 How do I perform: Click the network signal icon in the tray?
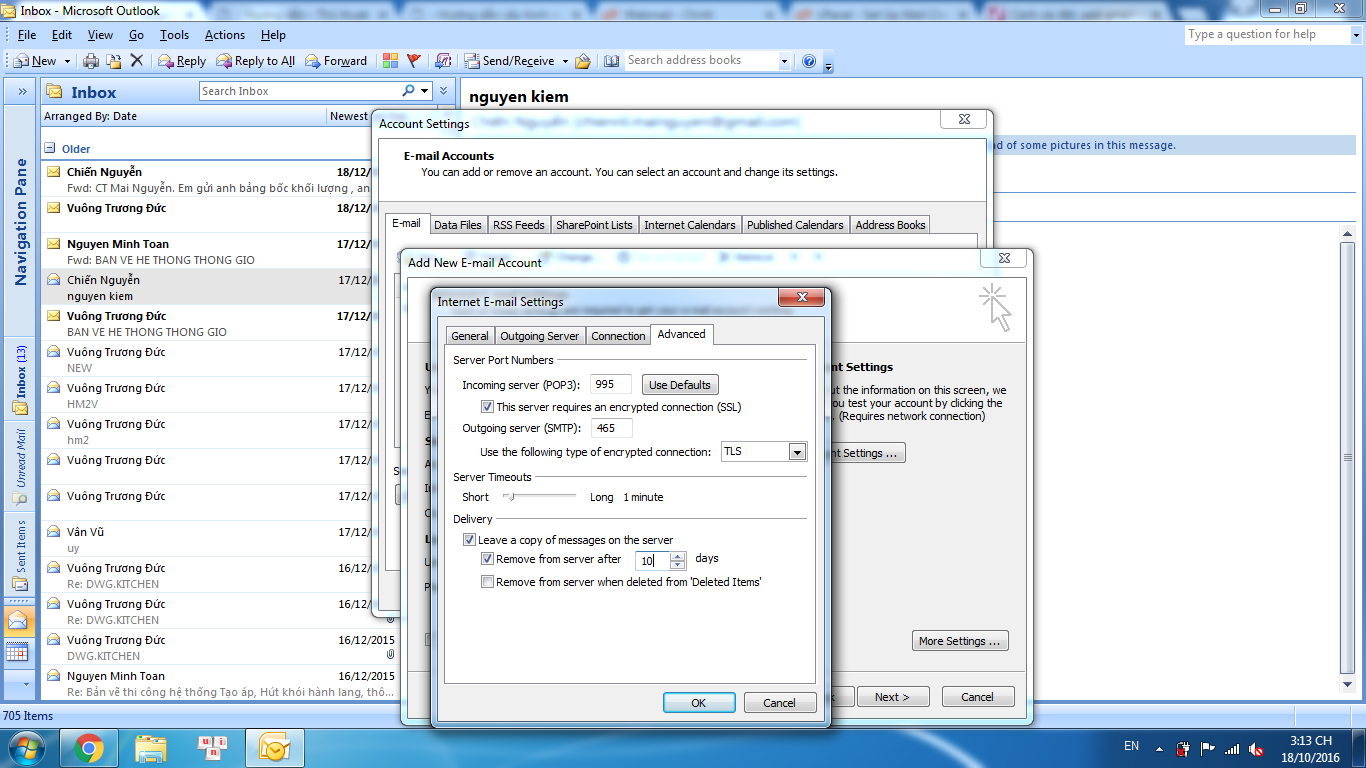point(1232,747)
